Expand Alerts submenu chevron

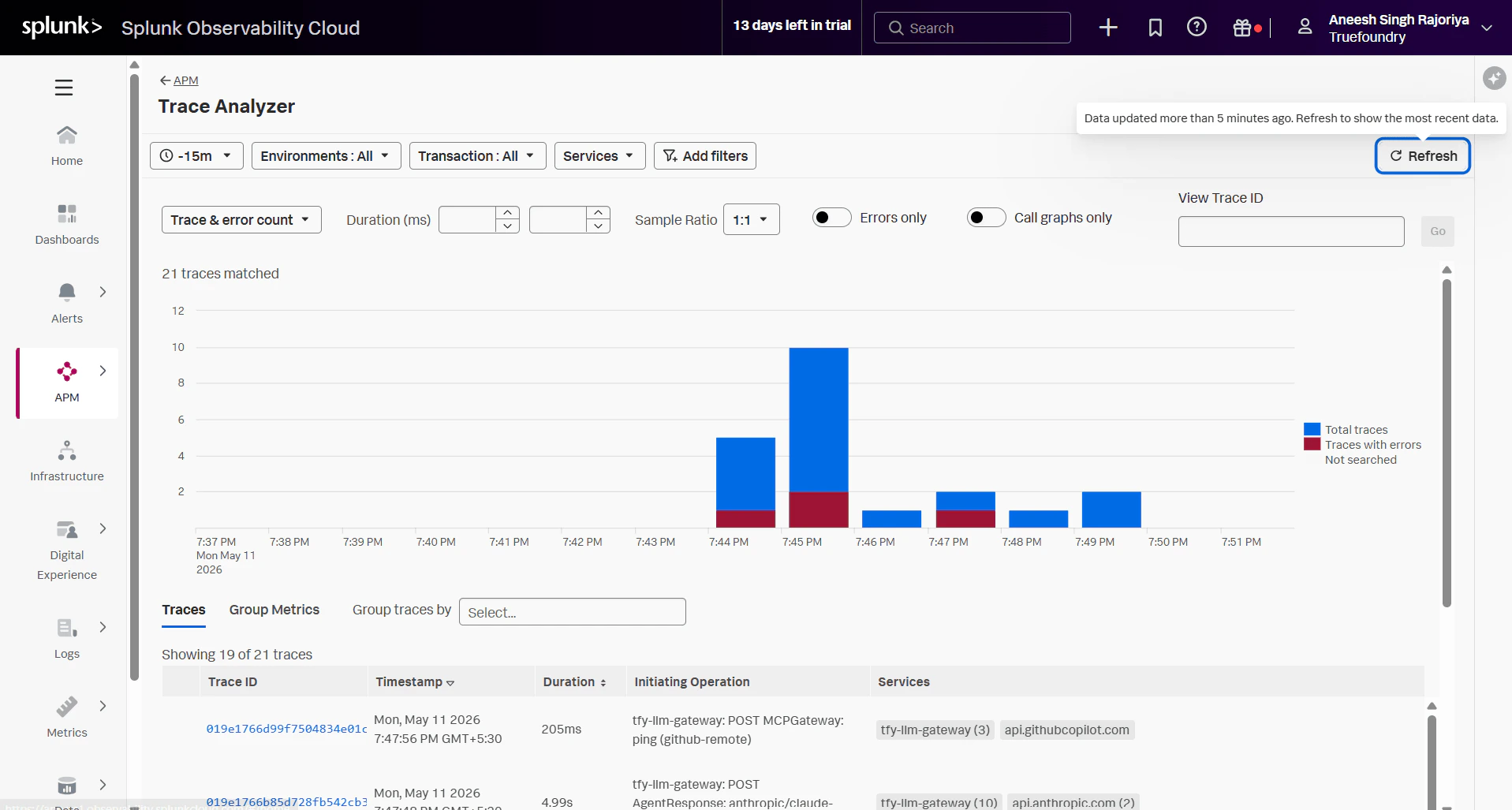coord(103,292)
